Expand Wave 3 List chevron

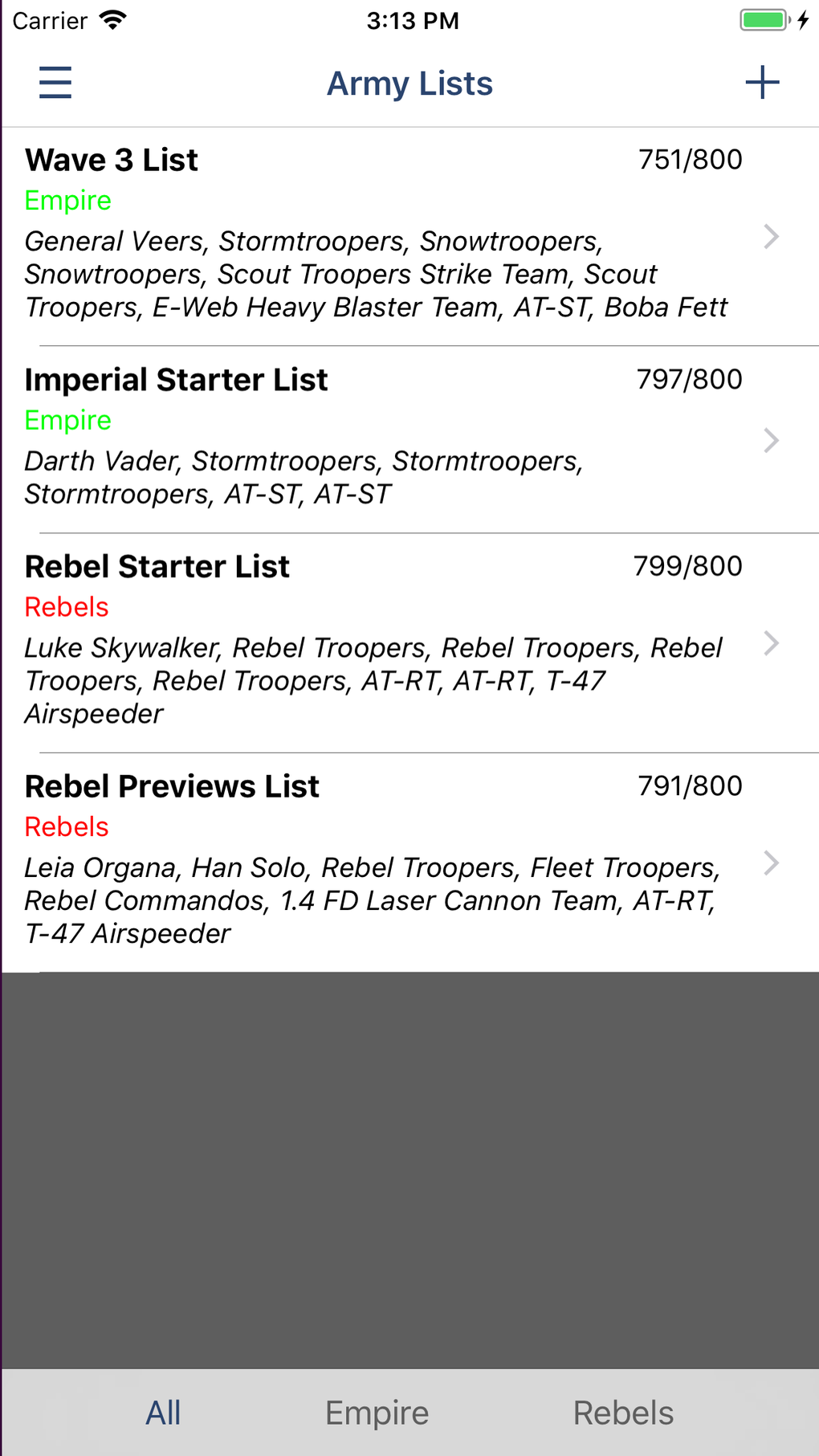(x=771, y=236)
